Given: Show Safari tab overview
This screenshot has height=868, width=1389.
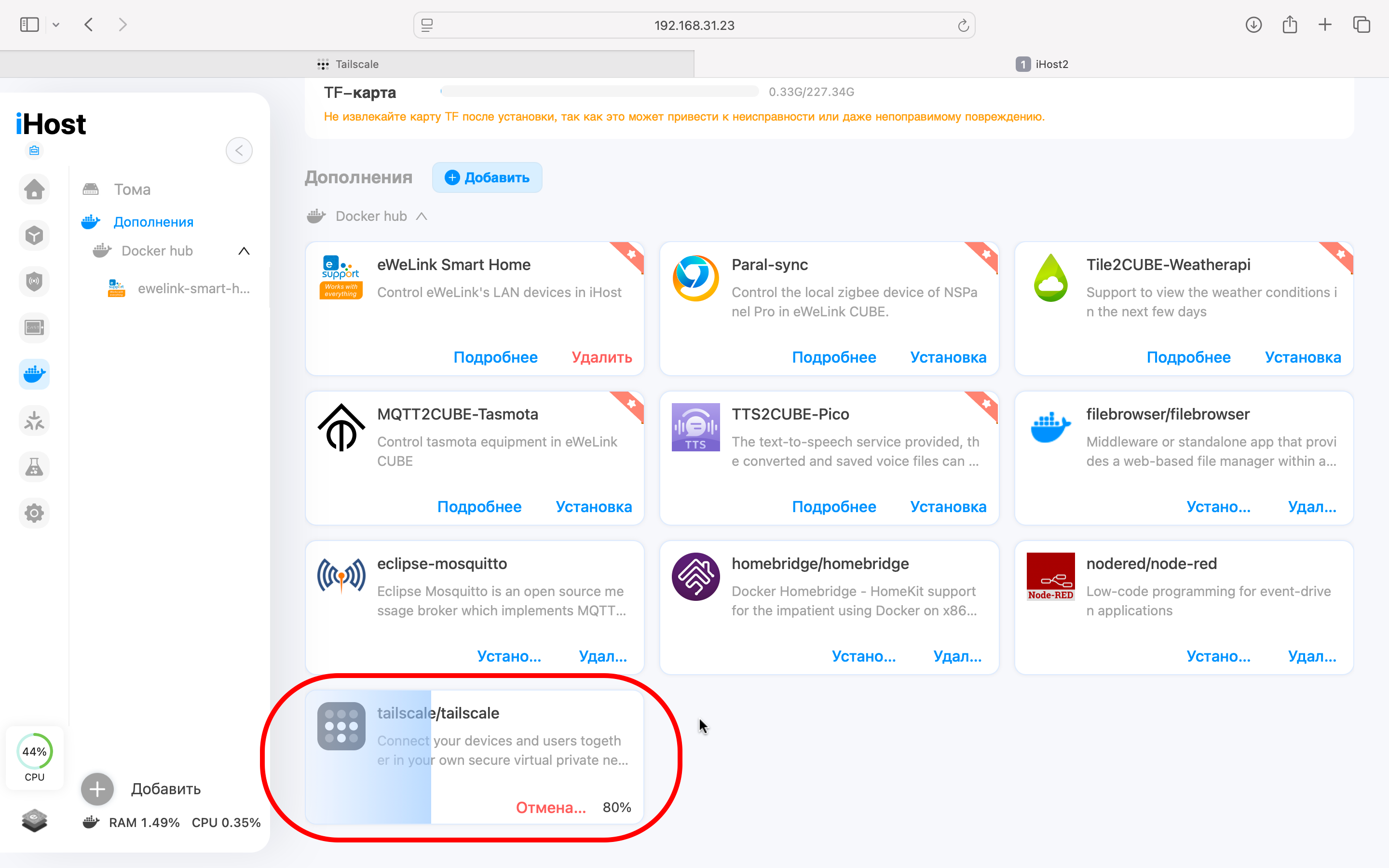Looking at the screenshot, I should [x=1362, y=25].
